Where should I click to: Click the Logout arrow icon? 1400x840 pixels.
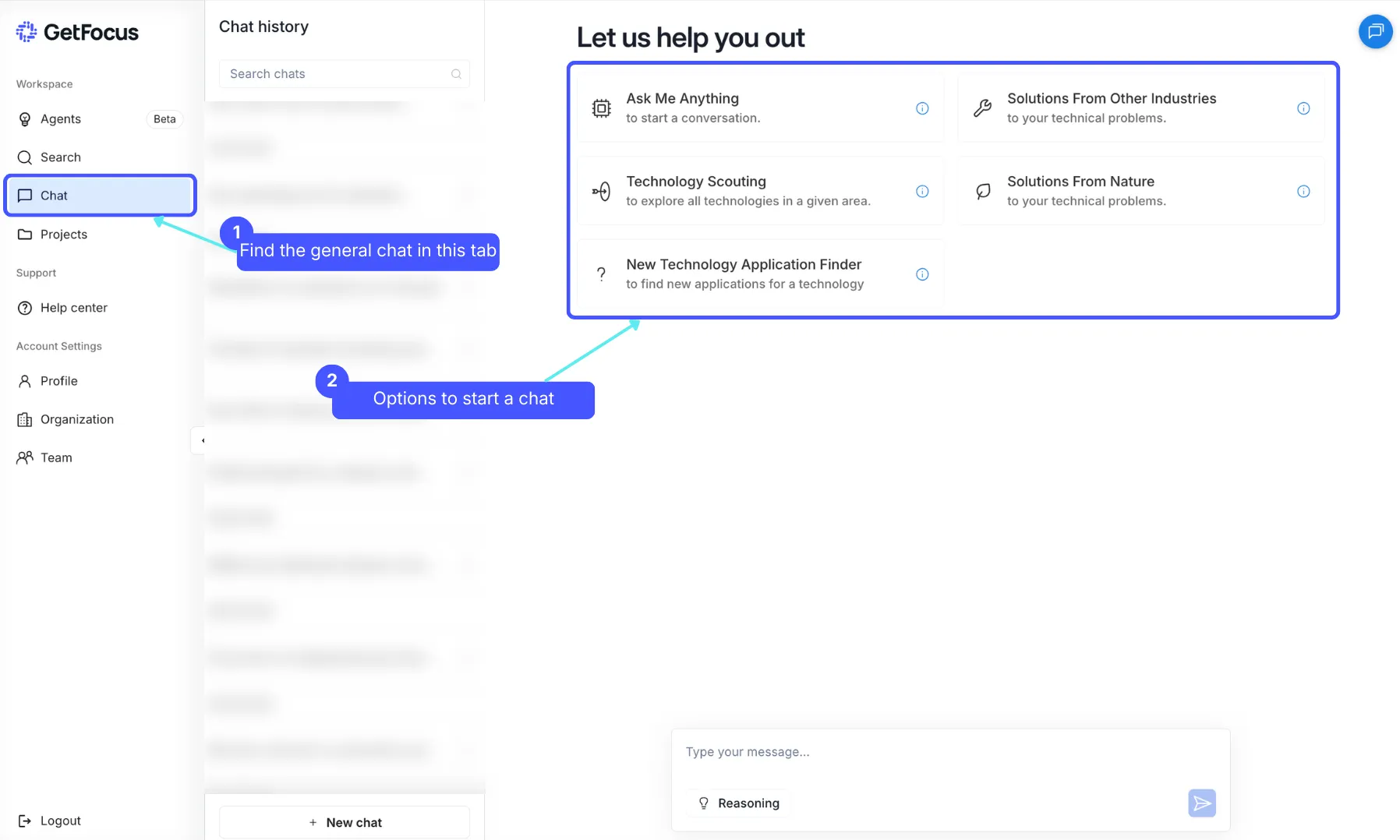coord(25,821)
